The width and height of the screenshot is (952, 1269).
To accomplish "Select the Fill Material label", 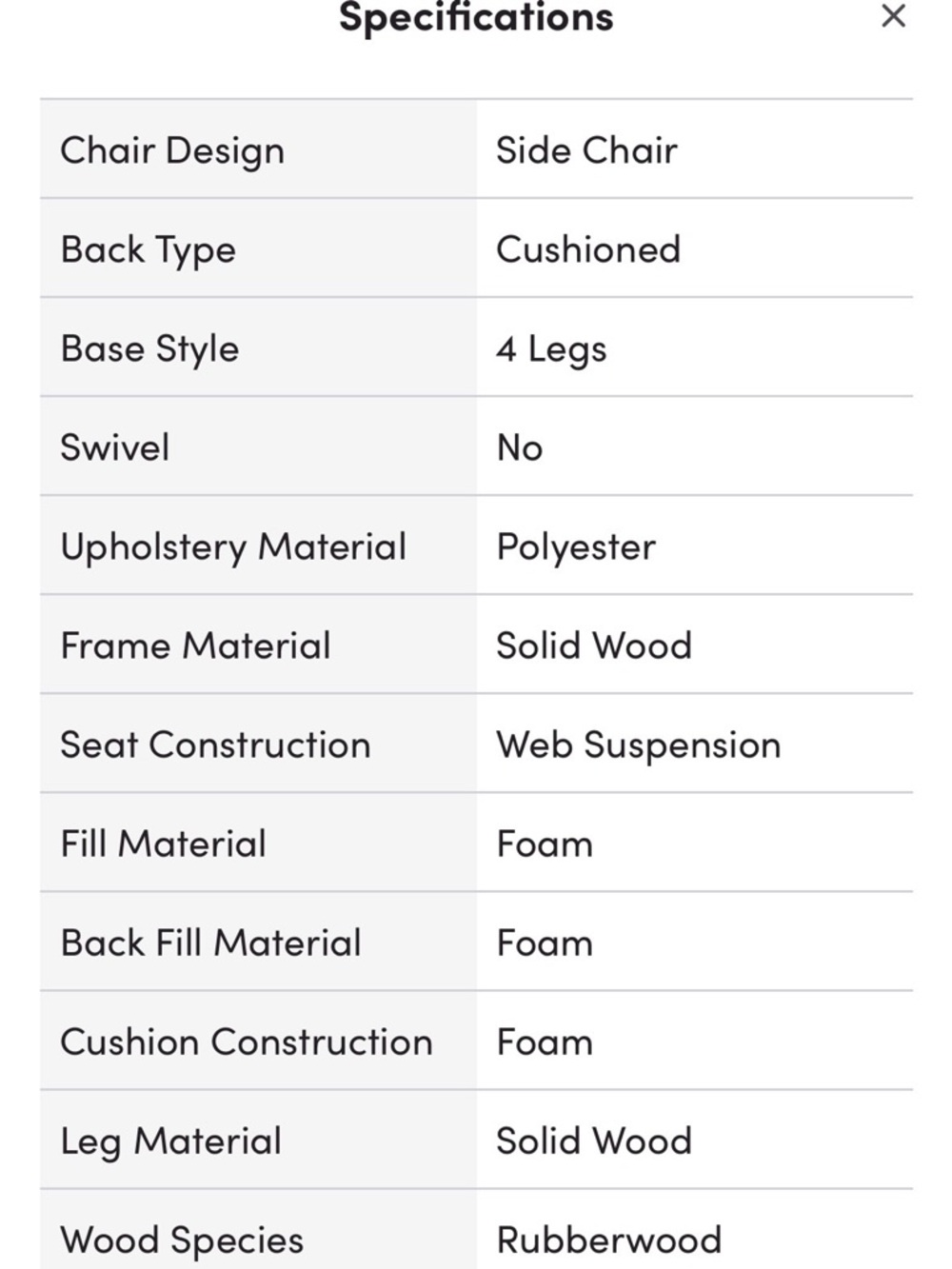I will [163, 843].
